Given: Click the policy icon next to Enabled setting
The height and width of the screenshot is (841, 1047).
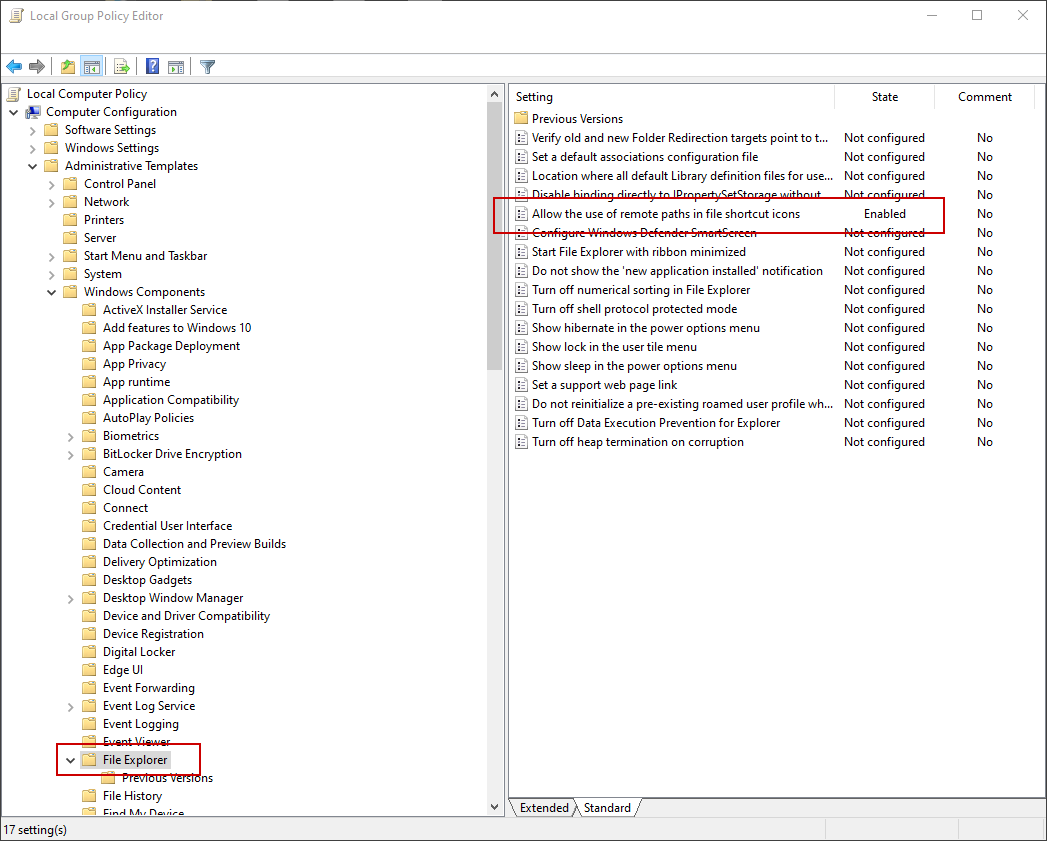Looking at the screenshot, I should (x=521, y=214).
